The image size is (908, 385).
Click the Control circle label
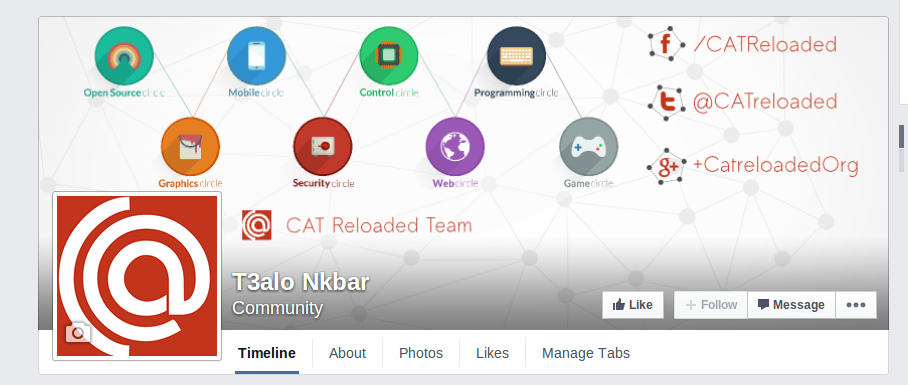point(389,93)
